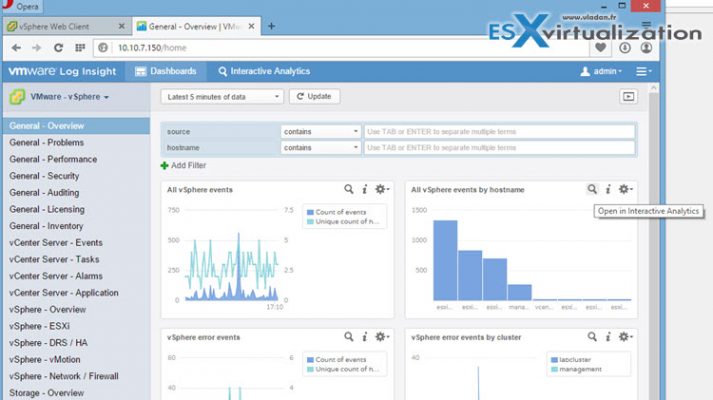This screenshot has height=400, width=713.
Task: Open vCenter Server - Application dashboard
Action: click(64, 293)
